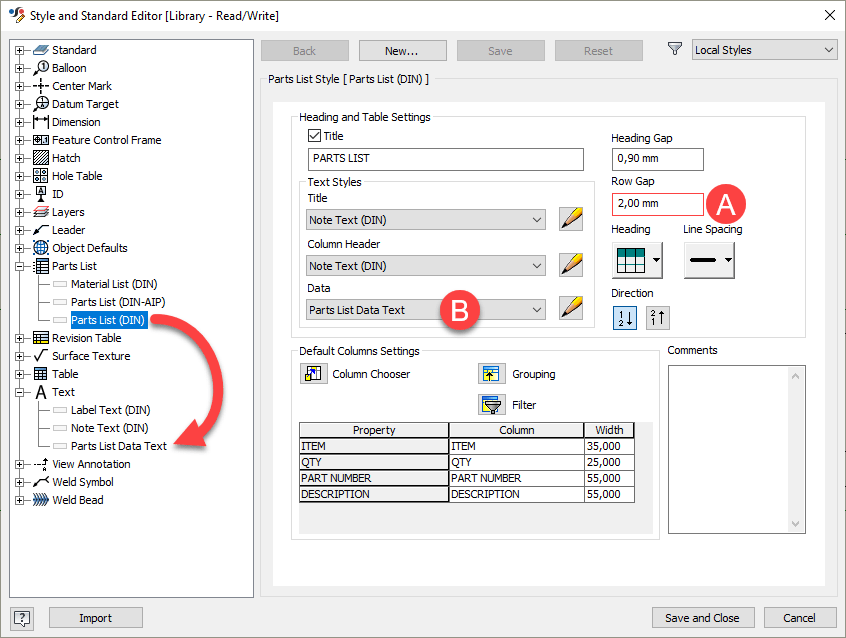Select the Heading table style icon
The width and height of the screenshot is (846, 638).
click(x=631, y=260)
